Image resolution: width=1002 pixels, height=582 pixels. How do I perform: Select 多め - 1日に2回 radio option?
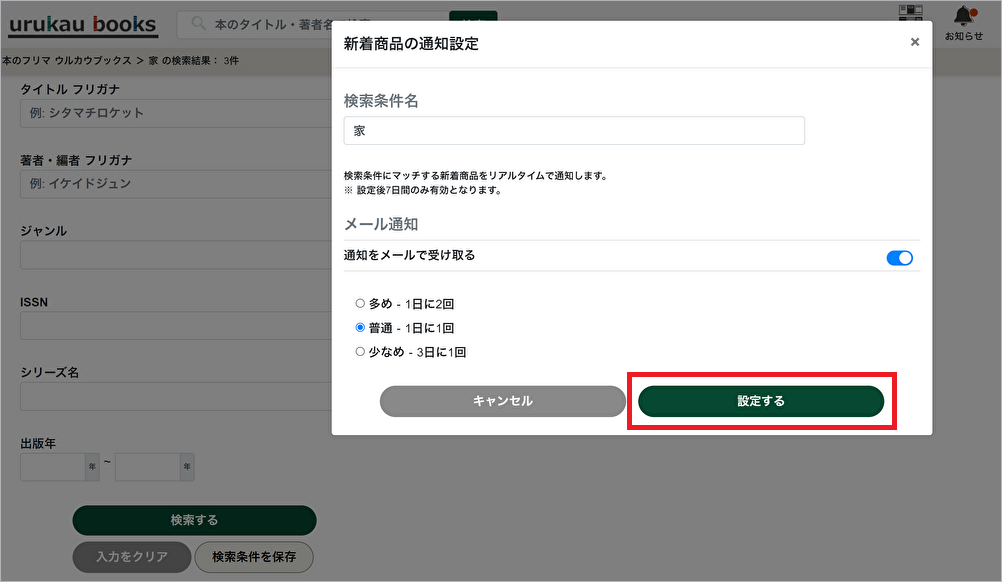[x=360, y=304]
